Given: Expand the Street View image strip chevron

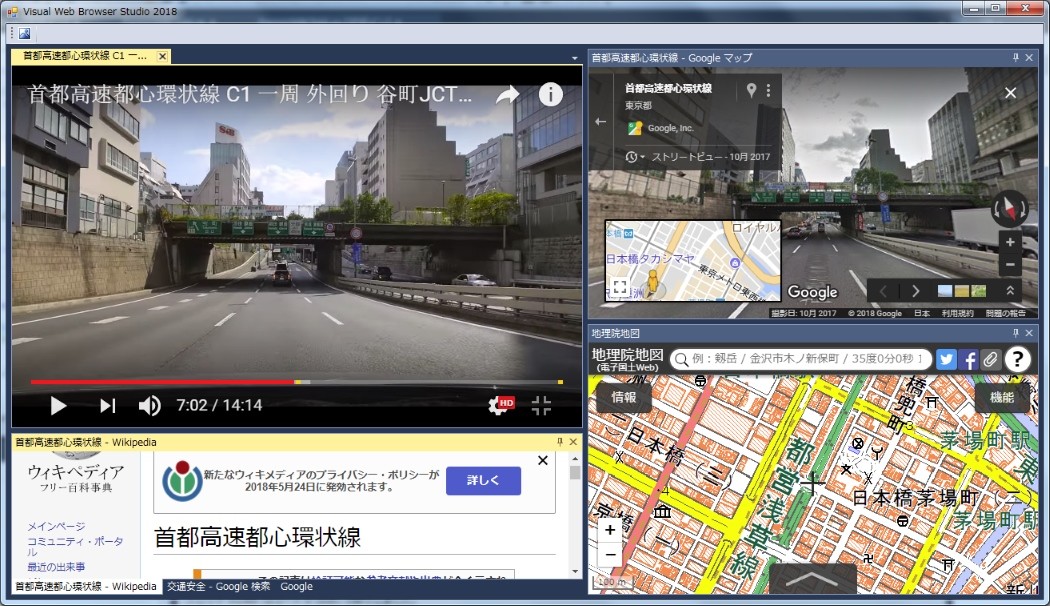Looking at the screenshot, I should (1010, 291).
